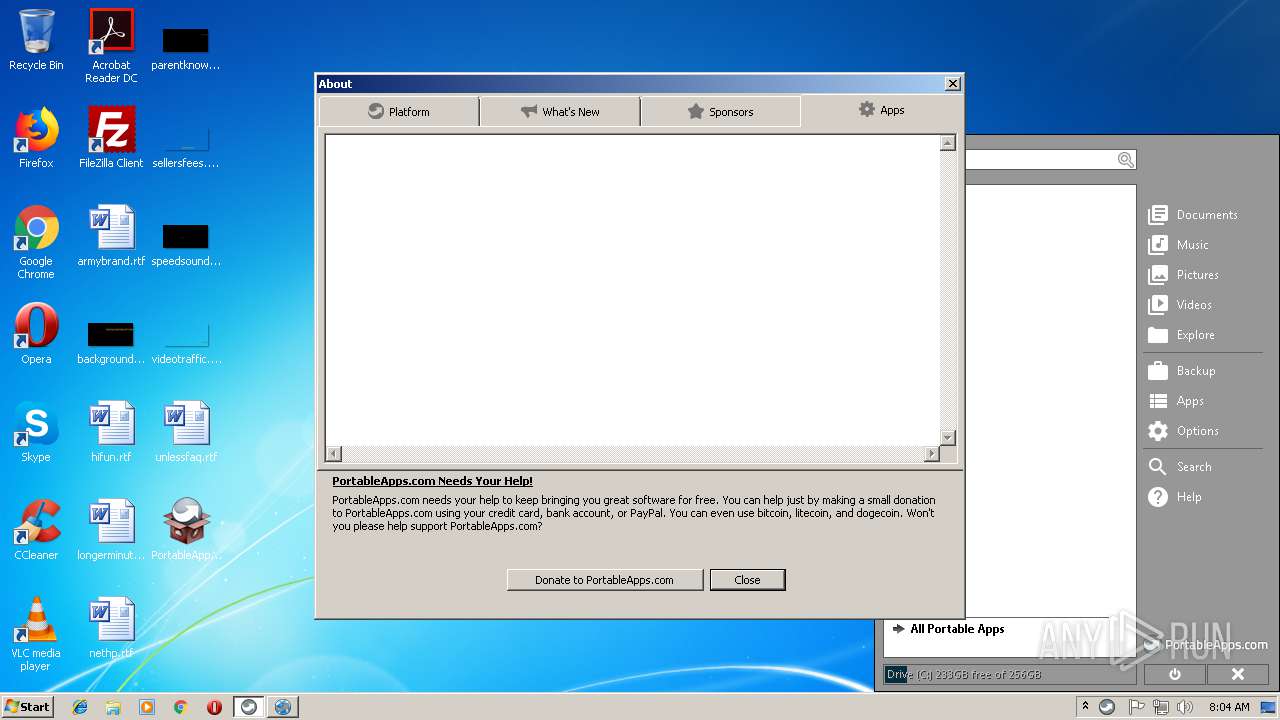The image size is (1280, 720).
Task: Switch to the Platform tab
Action: pos(399,112)
